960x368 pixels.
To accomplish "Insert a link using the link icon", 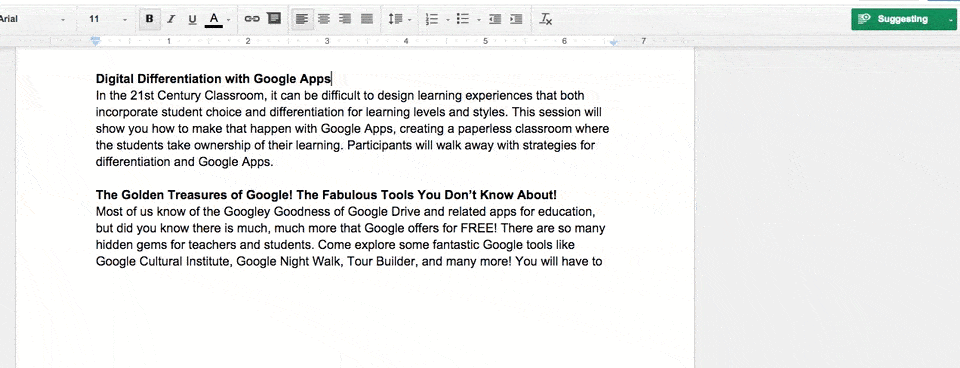I will (x=252, y=19).
